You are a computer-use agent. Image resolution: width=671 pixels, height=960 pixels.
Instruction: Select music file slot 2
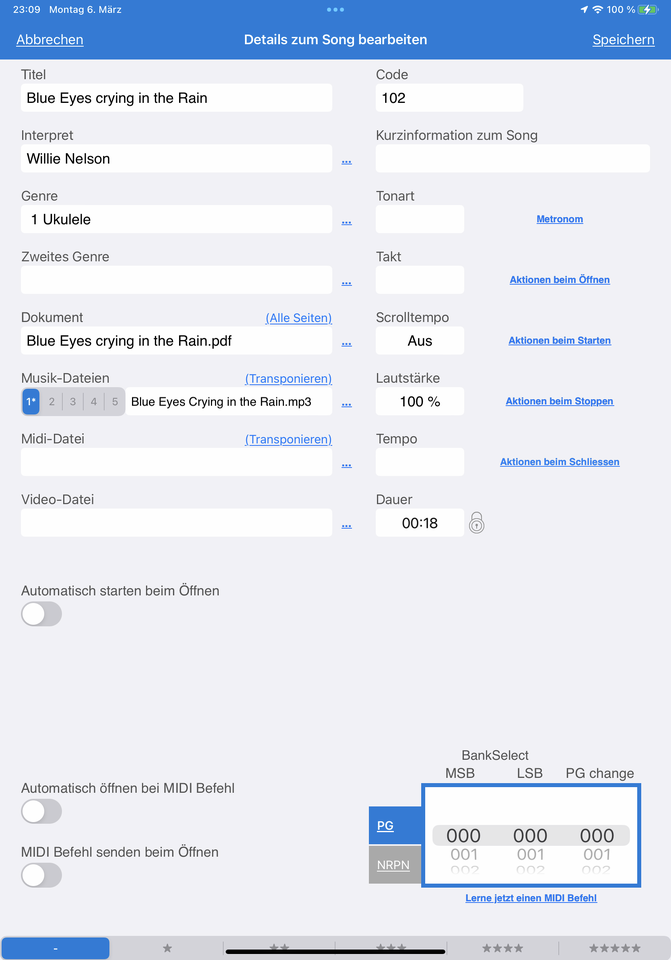(x=52, y=402)
